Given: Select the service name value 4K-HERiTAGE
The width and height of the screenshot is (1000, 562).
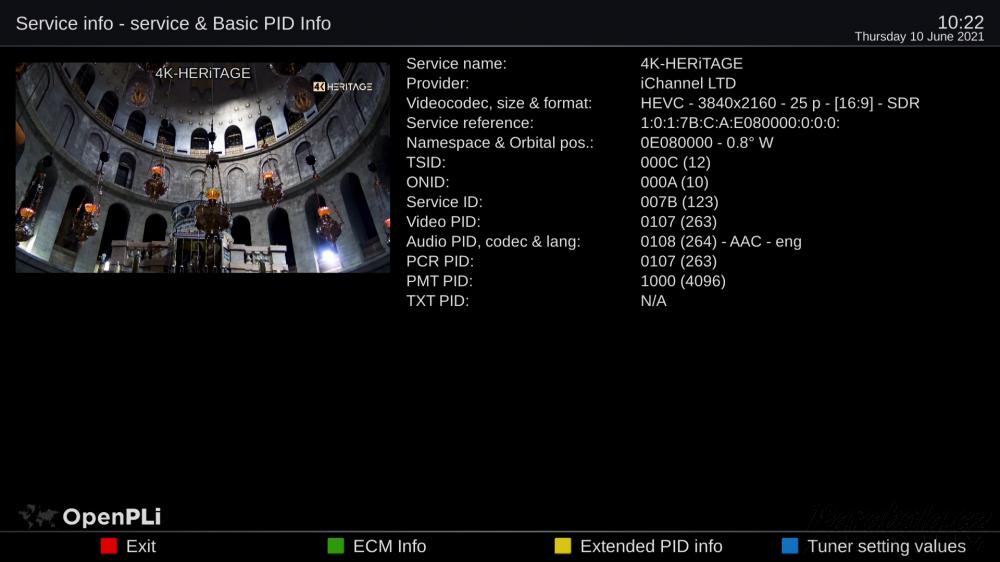Looking at the screenshot, I should pyautogui.click(x=691, y=64).
